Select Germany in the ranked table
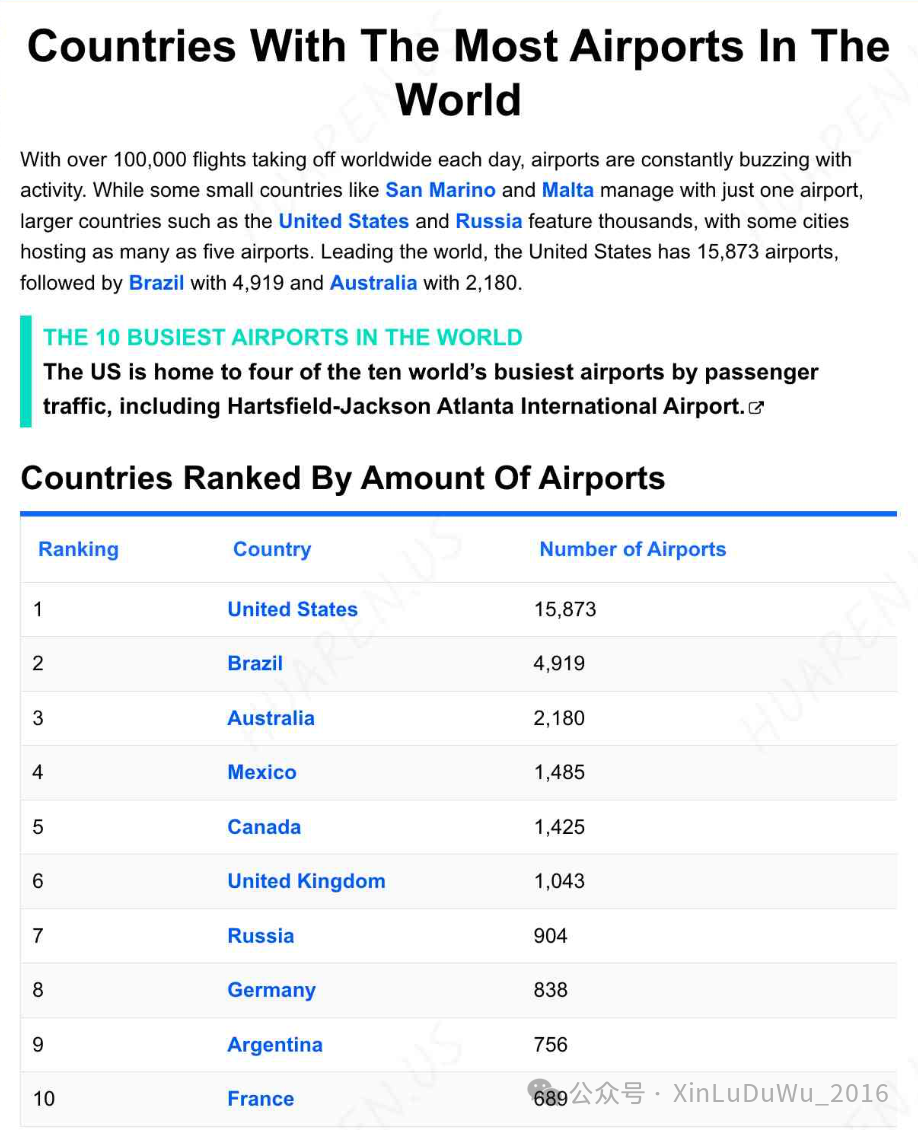The image size is (918, 1130). tap(272, 990)
